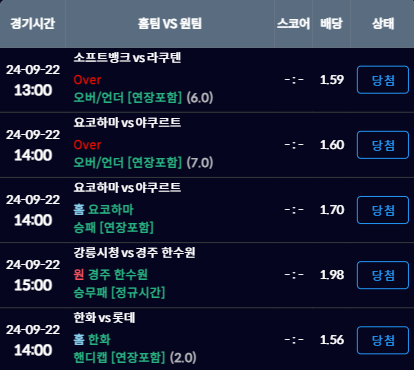414x370 pixels.
Task: Click 당첨 button for 강릉시청 match
Action: 383,275
